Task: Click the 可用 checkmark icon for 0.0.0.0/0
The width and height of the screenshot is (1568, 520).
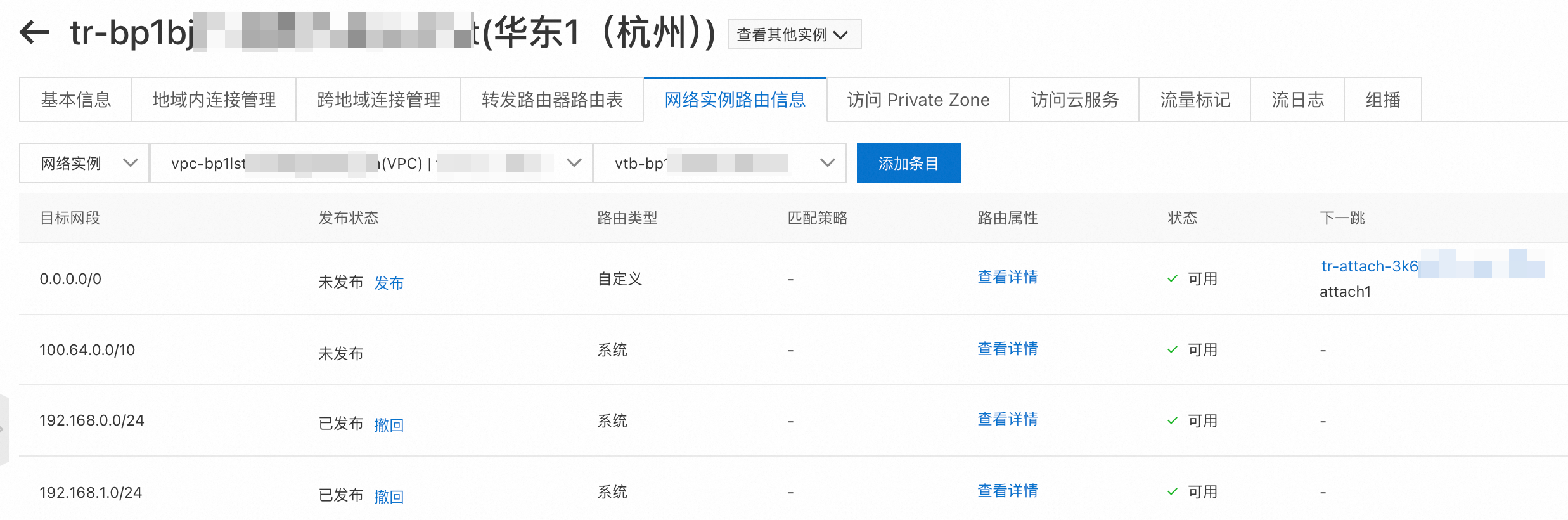Action: (x=1173, y=279)
